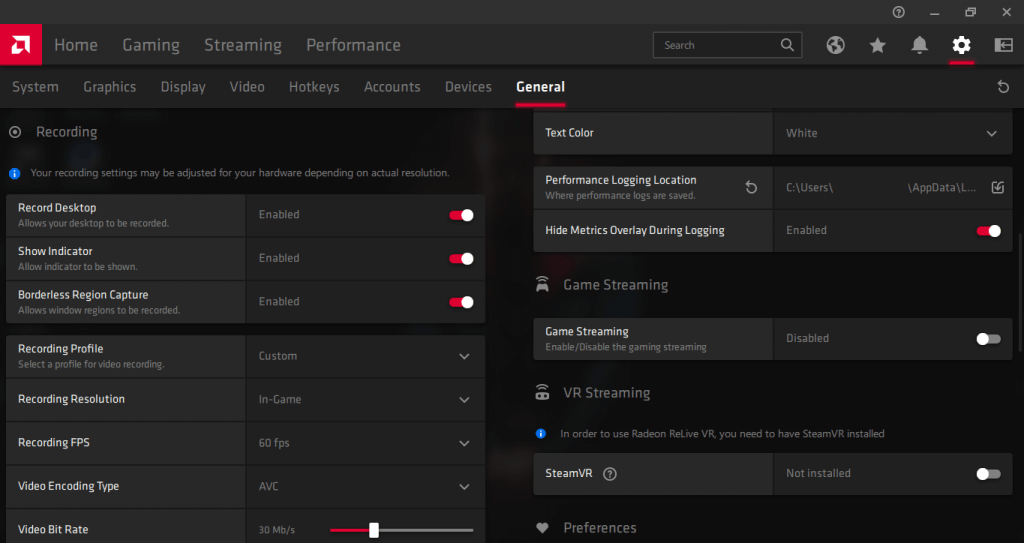1024x543 pixels.
Task: Open the Streaming tab
Action: 243,45
